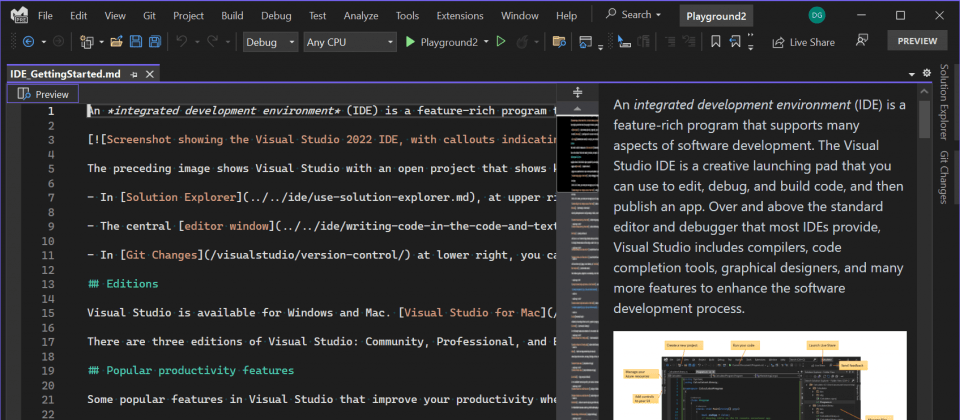Click the cursor selection toolbar icon
This screenshot has width=960, height=420.
pos(624,42)
